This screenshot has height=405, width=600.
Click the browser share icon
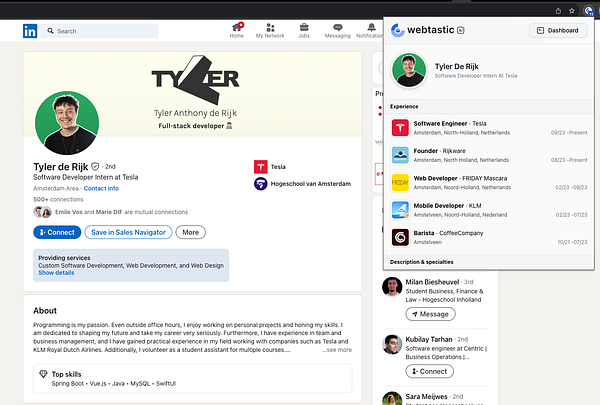[x=558, y=11]
